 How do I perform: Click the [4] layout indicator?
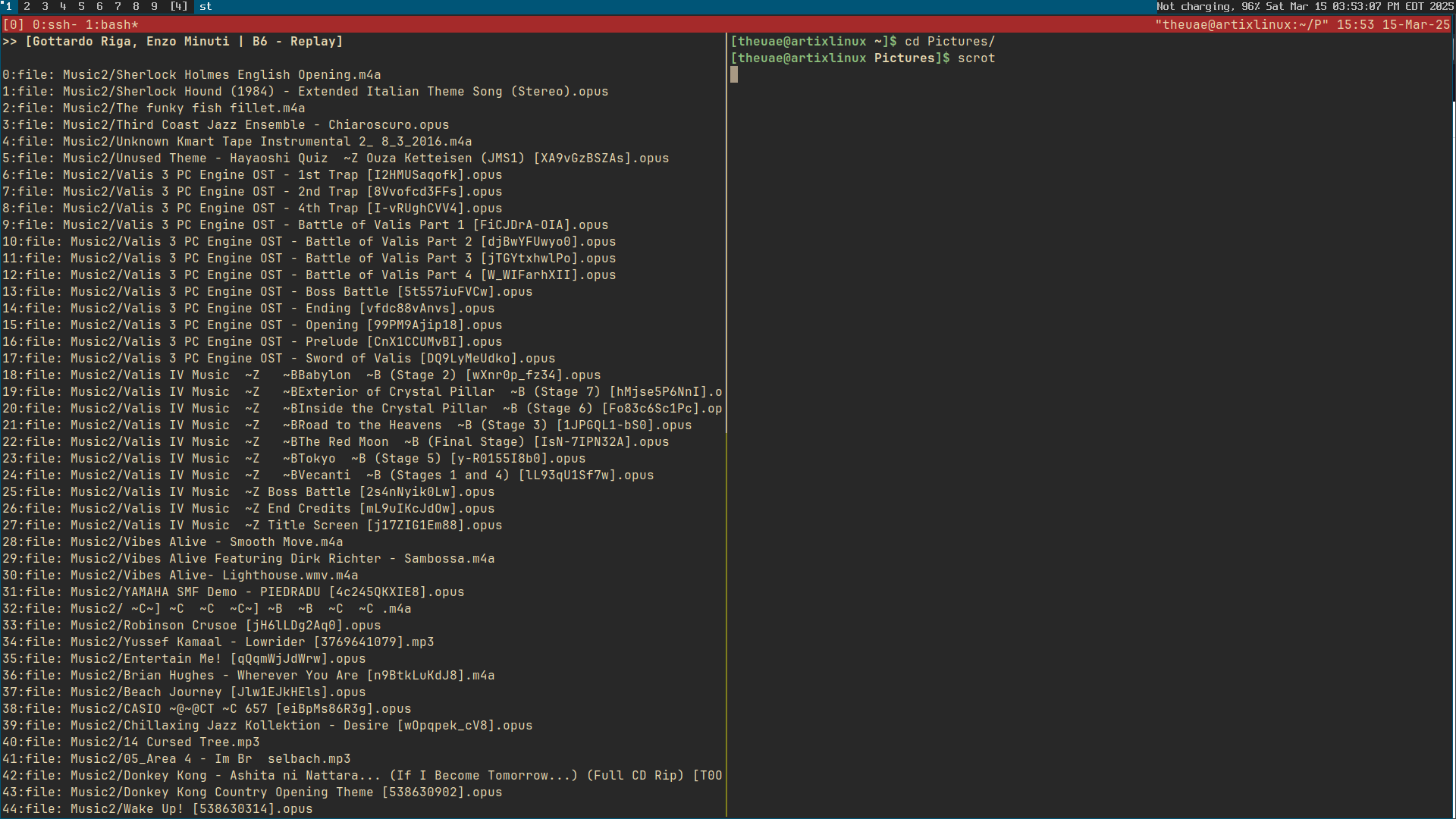[179, 7]
